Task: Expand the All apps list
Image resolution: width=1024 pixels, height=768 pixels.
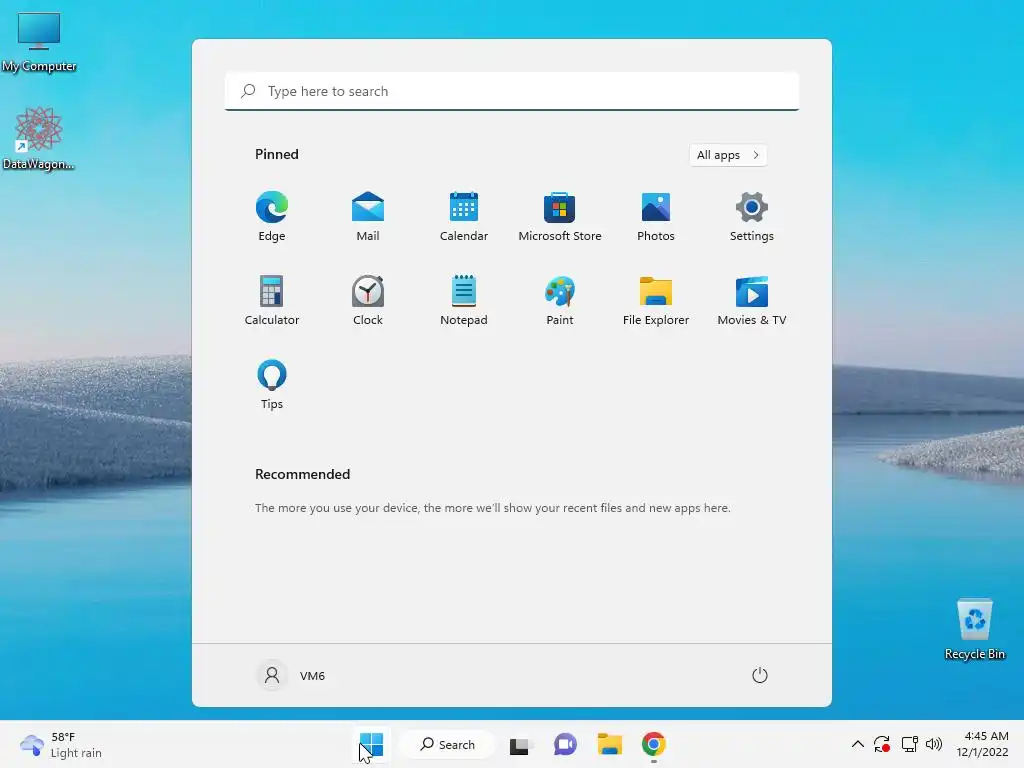Action: (728, 155)
